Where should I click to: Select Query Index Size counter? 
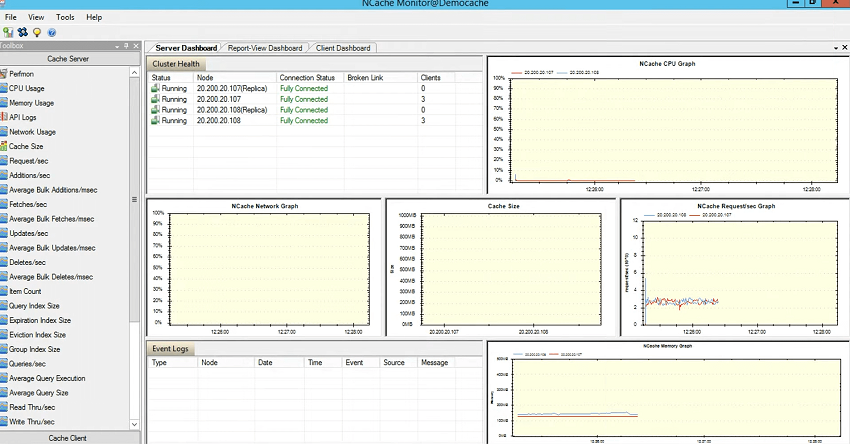pyautogui.click(x=34, y=306)
